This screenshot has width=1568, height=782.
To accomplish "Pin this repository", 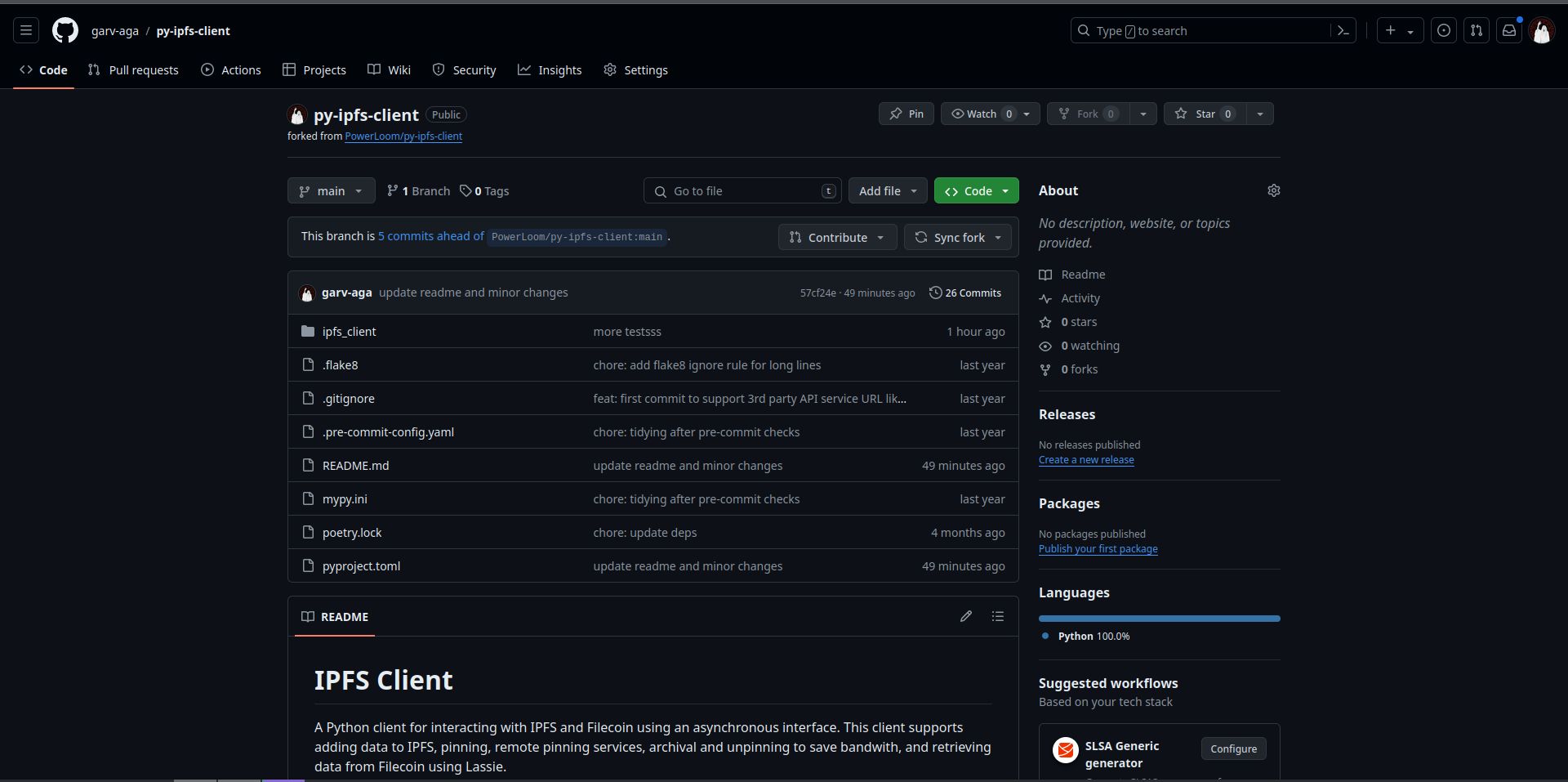I will coord(906,114).
